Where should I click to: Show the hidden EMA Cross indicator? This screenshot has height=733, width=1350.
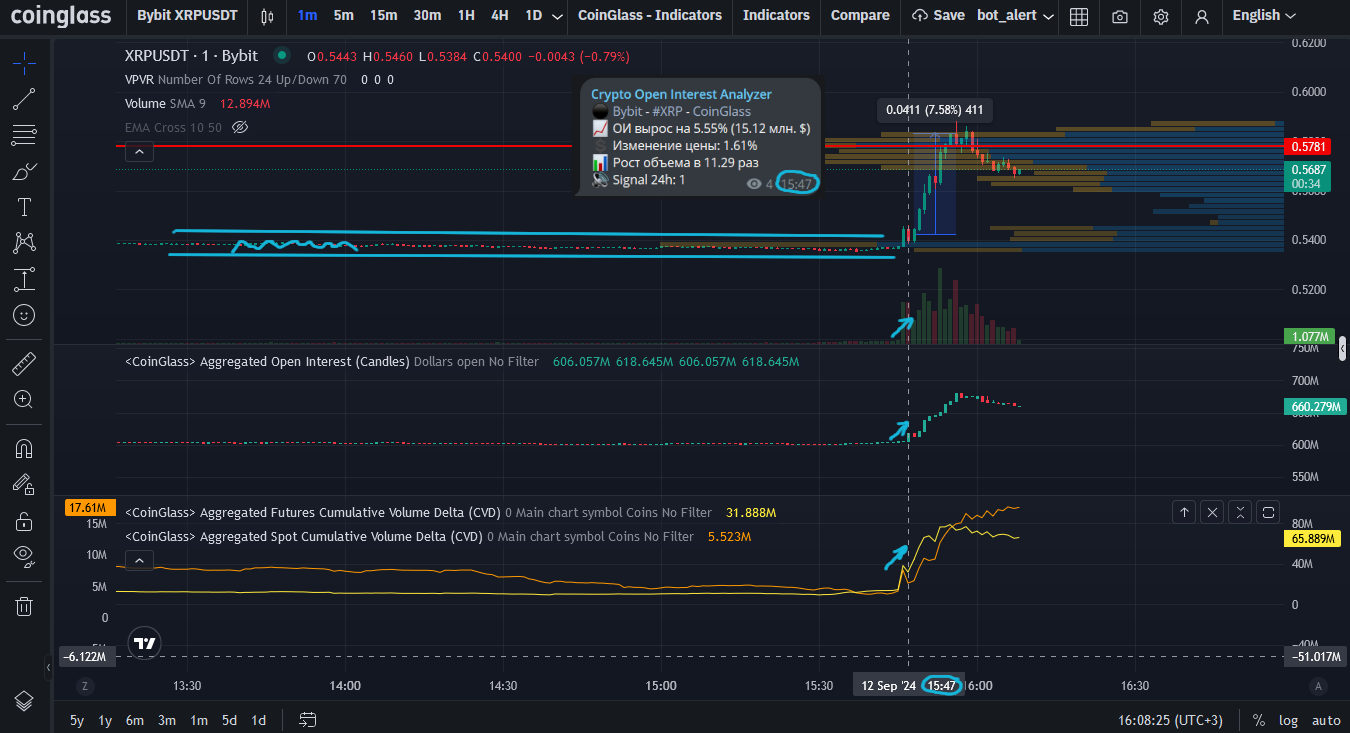[239, 127]
